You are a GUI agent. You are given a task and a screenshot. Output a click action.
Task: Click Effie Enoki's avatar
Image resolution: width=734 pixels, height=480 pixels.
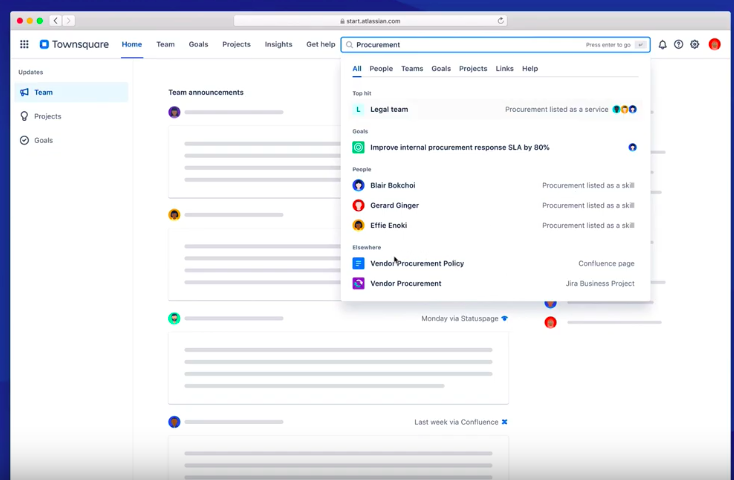(358, 225)
